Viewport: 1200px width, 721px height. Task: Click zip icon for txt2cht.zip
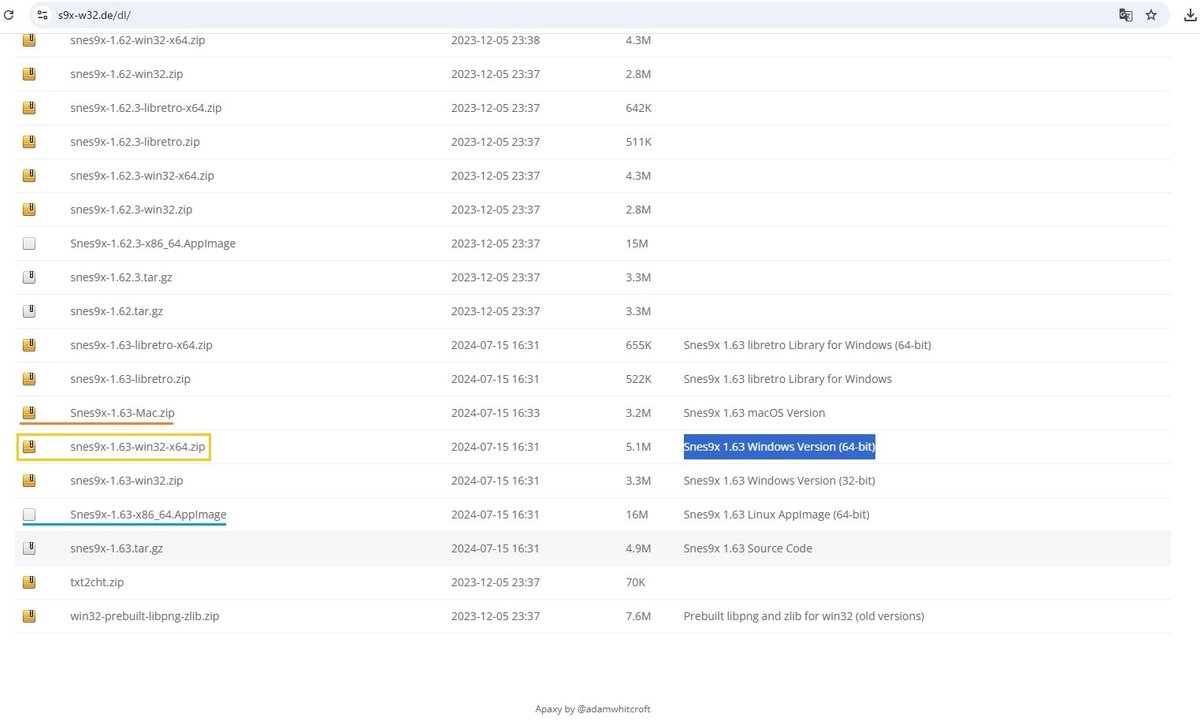coord(29,582)
